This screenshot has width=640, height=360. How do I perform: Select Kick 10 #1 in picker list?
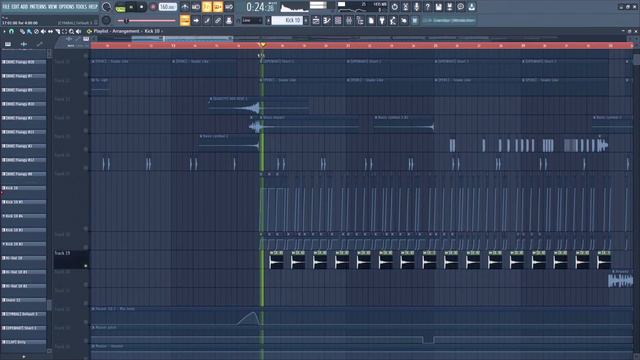pos(23,202)
